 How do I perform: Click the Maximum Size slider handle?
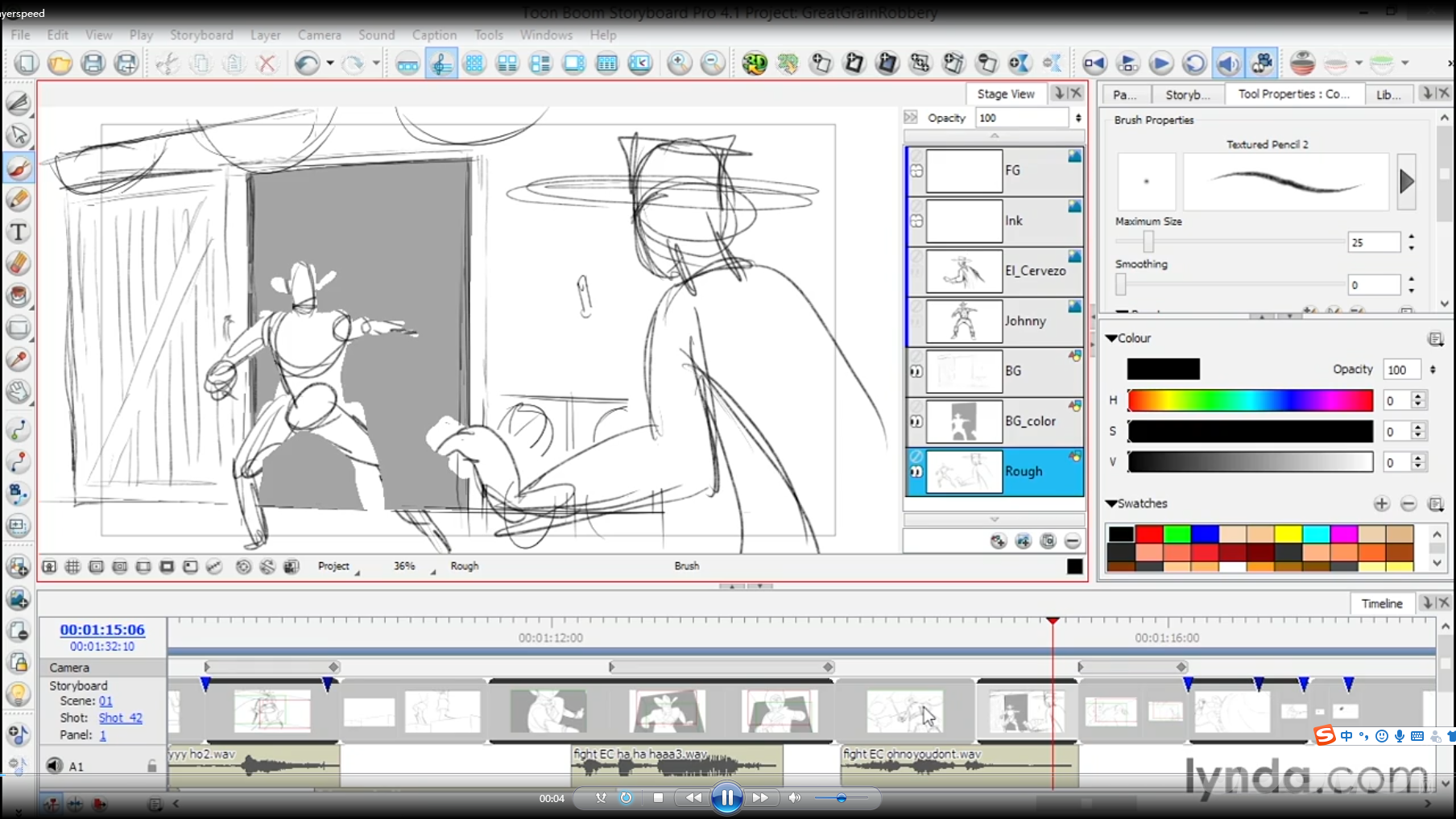point(1148,242)
